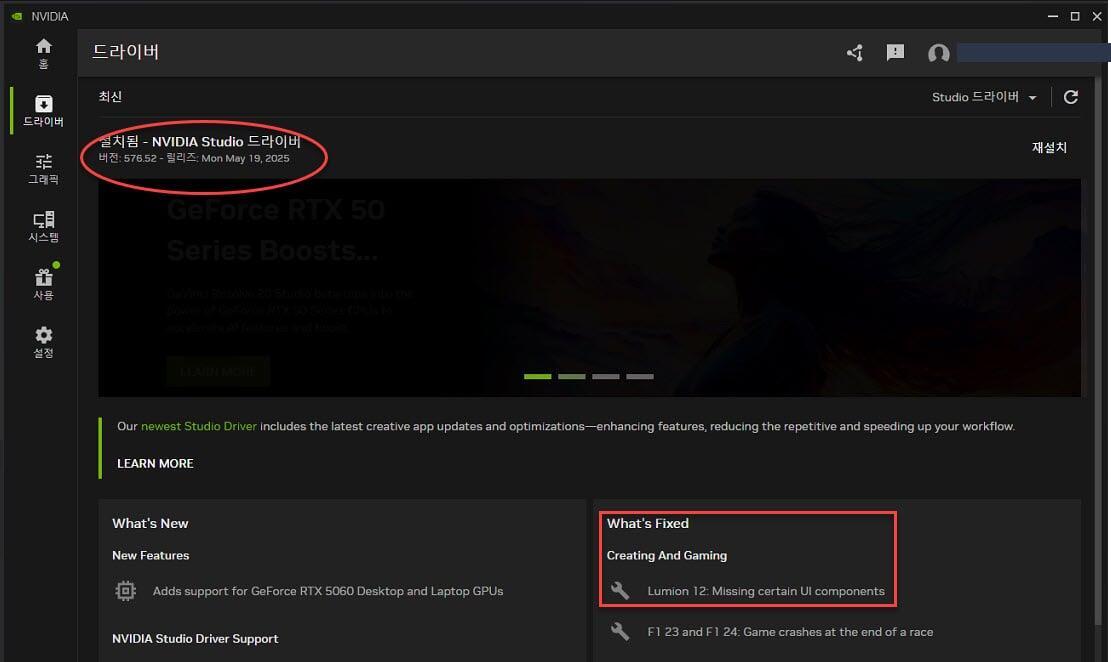
Task: Select the third banner carousel indicator
Action: point(606,376)
